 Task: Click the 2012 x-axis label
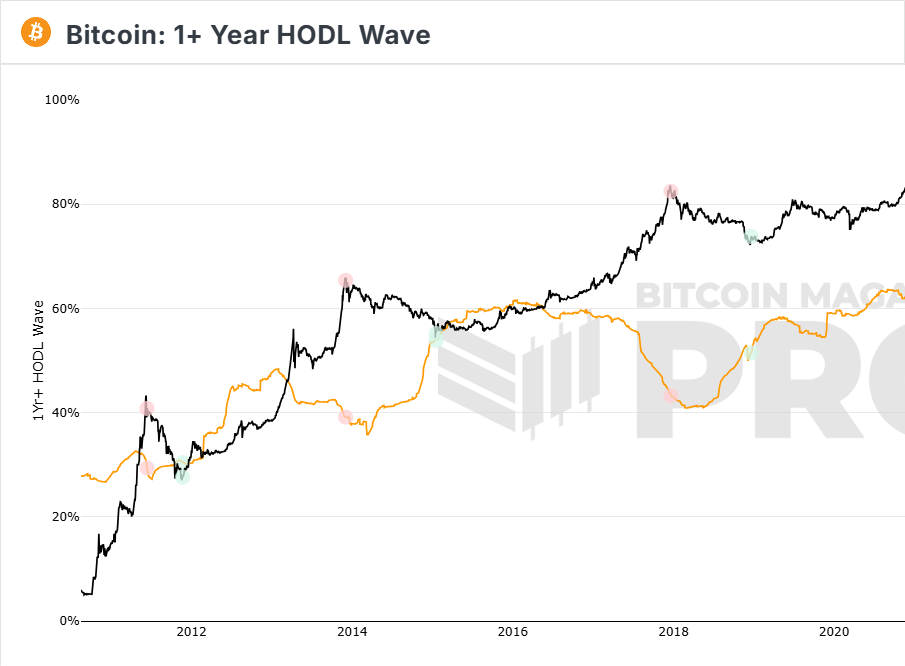(191, 632)
